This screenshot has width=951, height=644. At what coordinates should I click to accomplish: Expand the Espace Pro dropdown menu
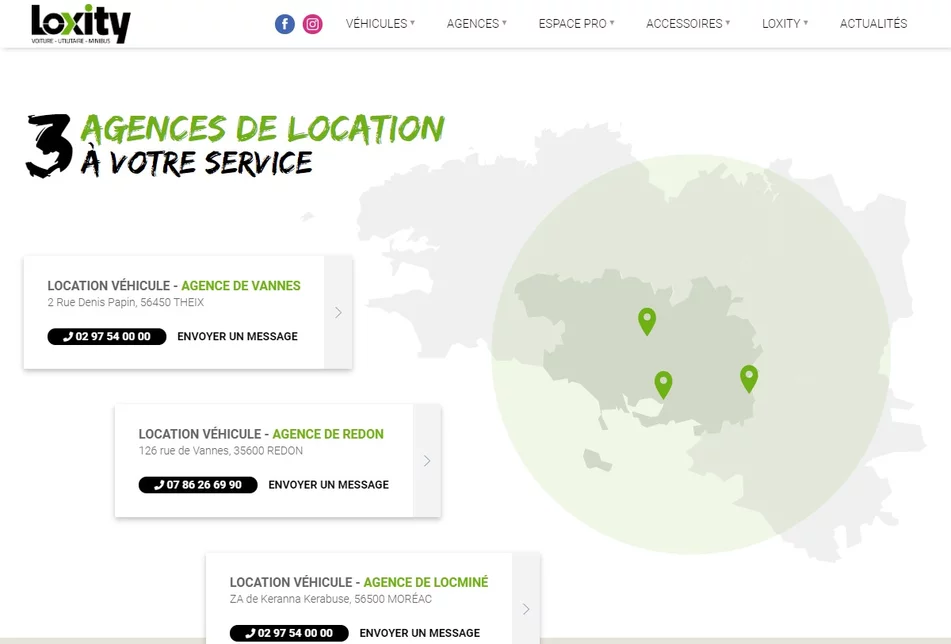click(x=576, y=24)
